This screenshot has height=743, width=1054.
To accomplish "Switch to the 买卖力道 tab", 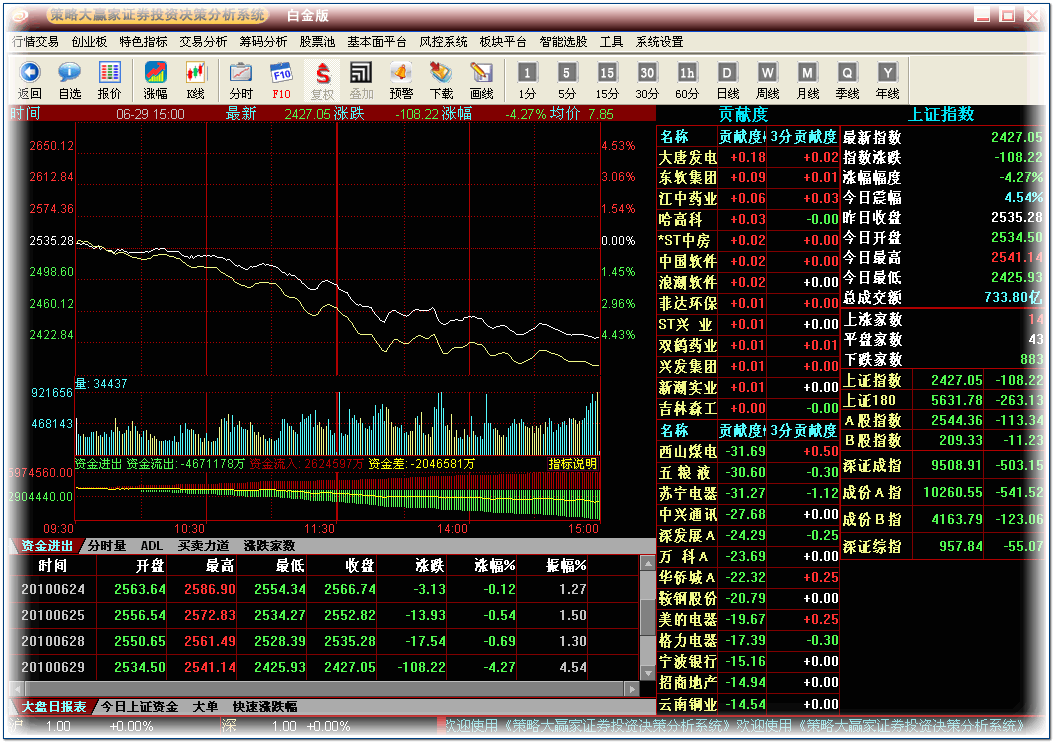I will coord(203,545).
